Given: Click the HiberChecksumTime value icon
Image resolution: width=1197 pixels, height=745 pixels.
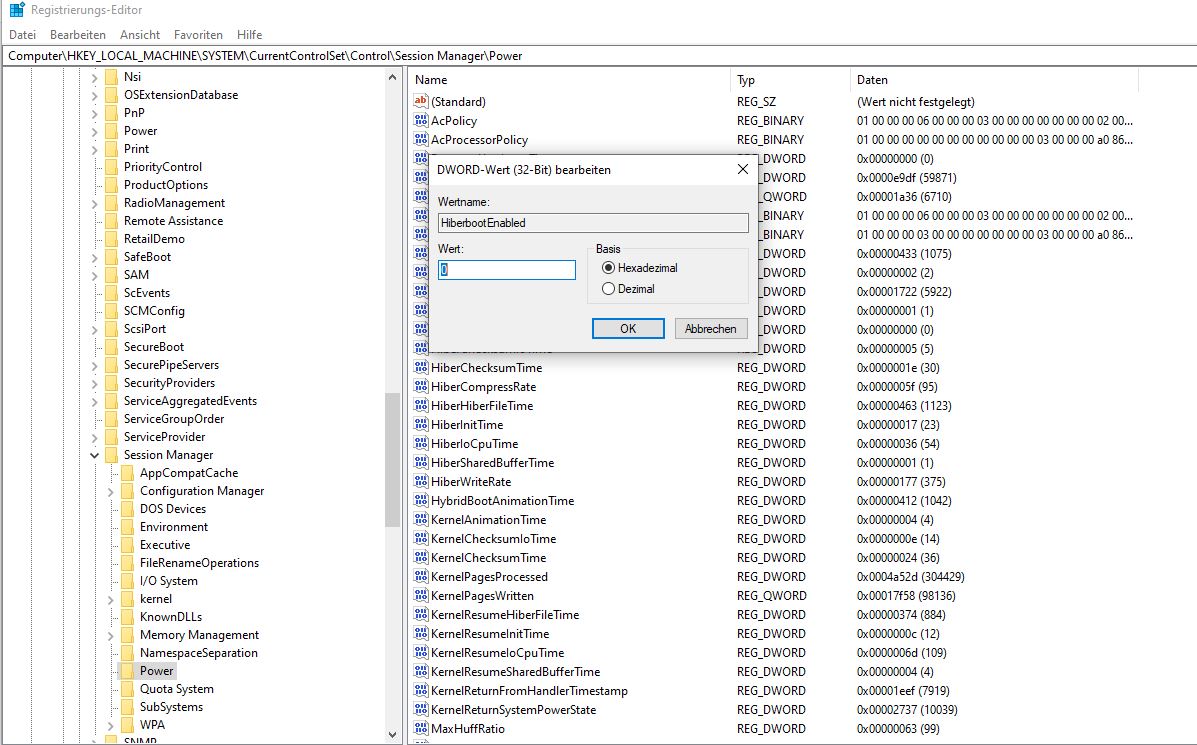Looking at the screenshot, I should (x=421, y=367).
